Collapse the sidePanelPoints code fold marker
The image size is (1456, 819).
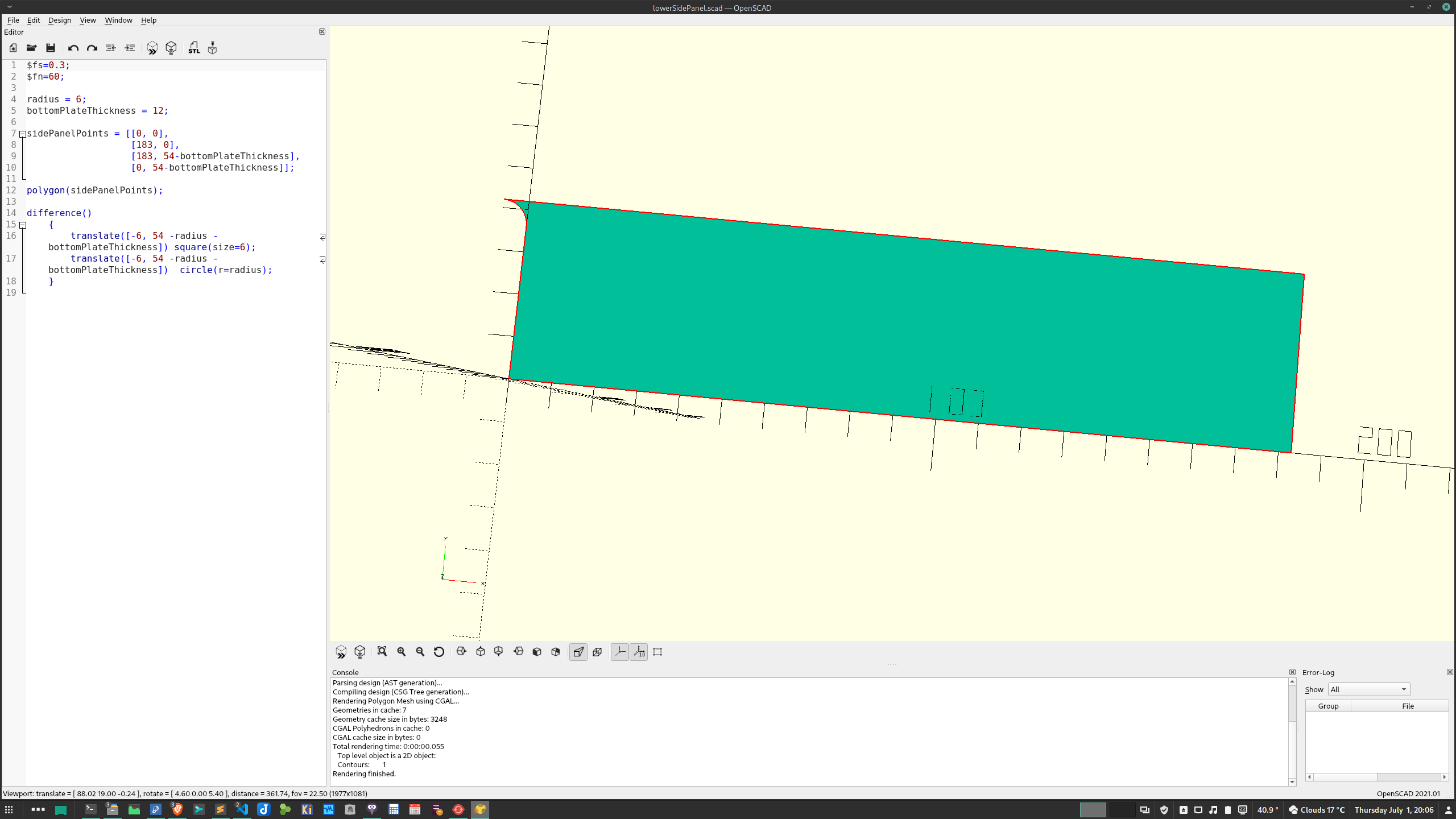coord(23,134)
